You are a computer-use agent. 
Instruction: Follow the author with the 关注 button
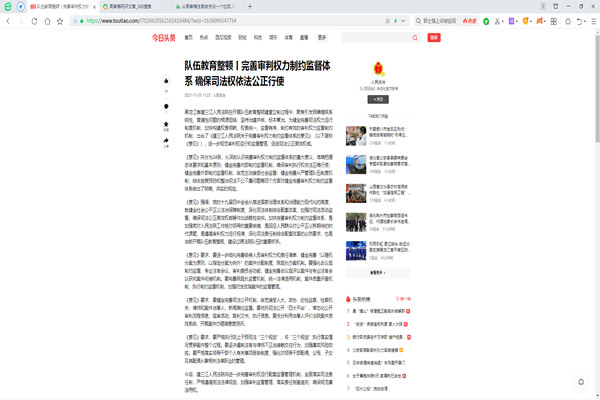pos(378,100)
